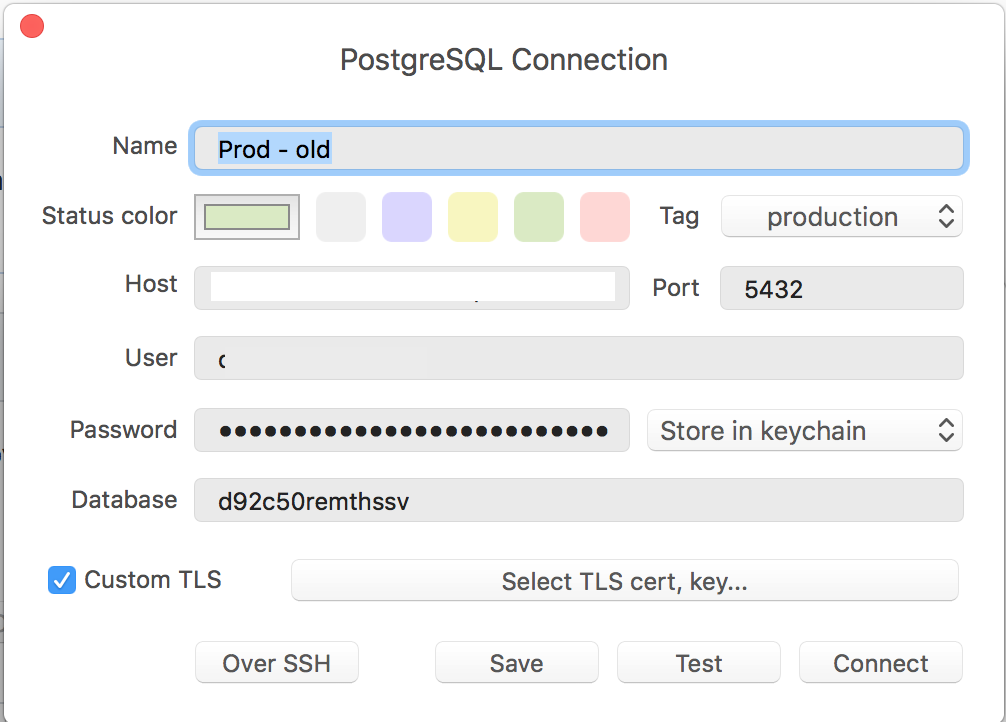Pick the gray status color swatch
1006x722 pixels.
click(341, 217)
